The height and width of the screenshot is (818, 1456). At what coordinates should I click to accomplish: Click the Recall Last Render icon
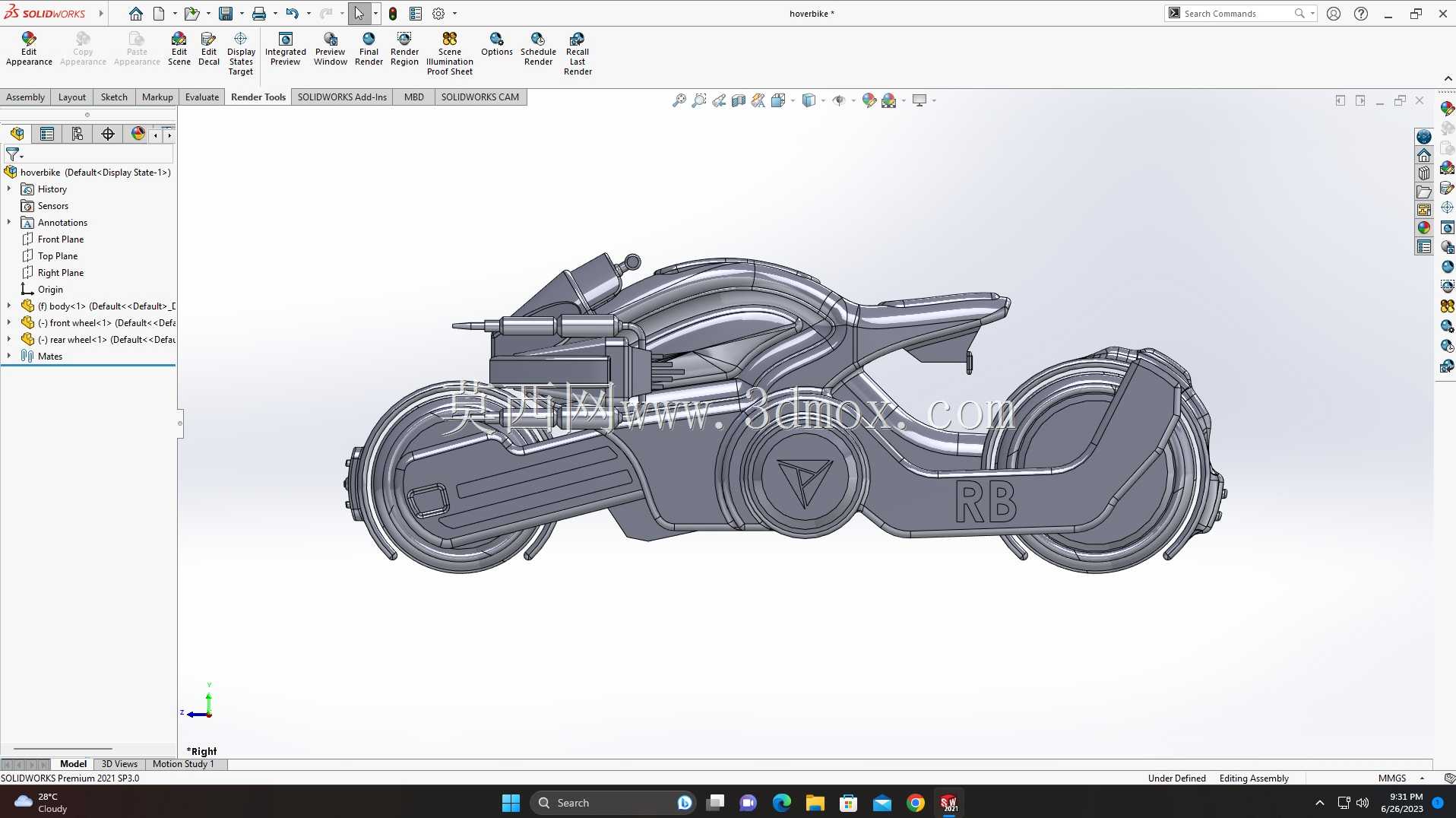[x=578, y=54]
